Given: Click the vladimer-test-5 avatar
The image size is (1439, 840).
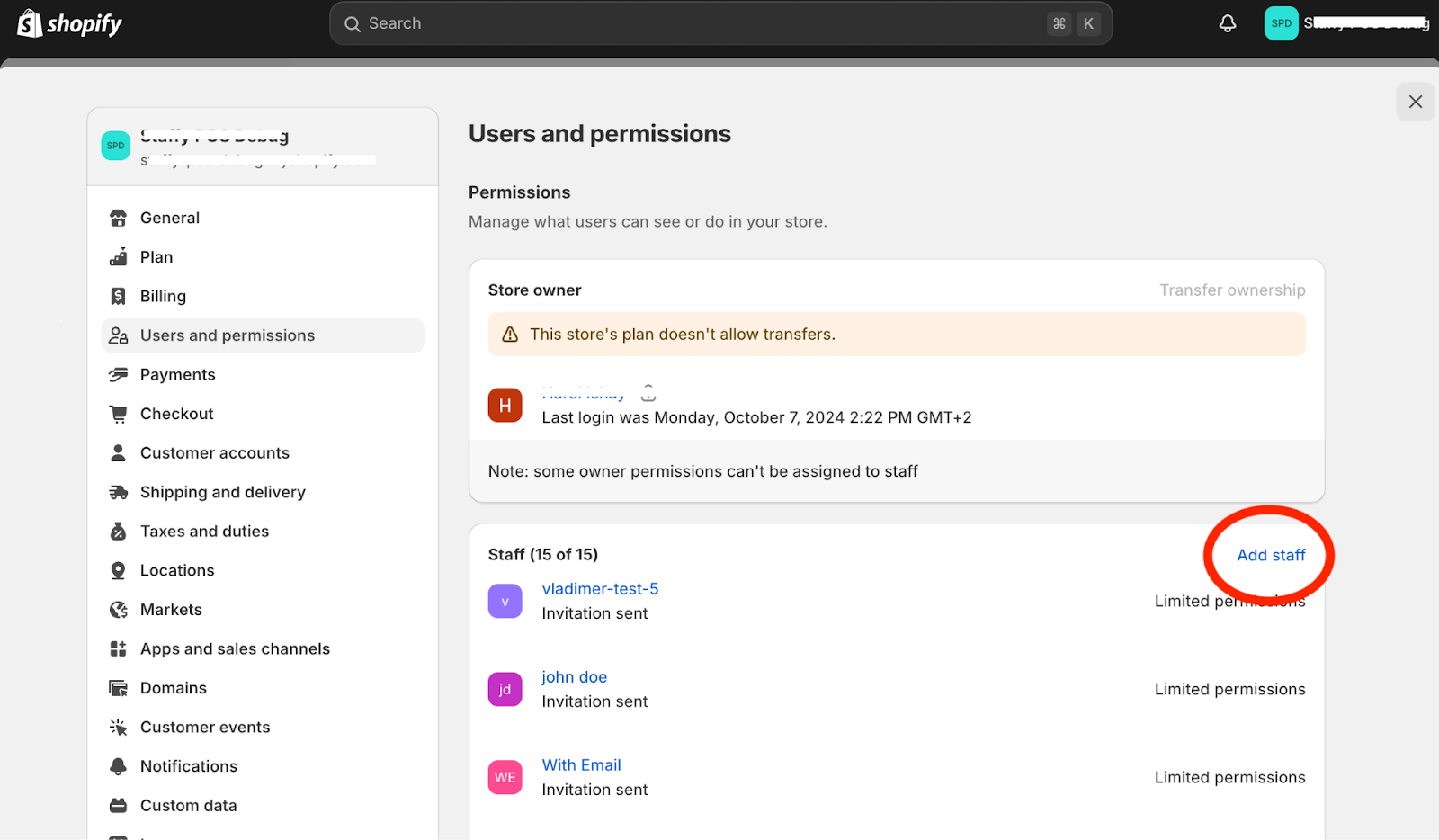Looking at the screenshot, I should (x=505, y=602).
